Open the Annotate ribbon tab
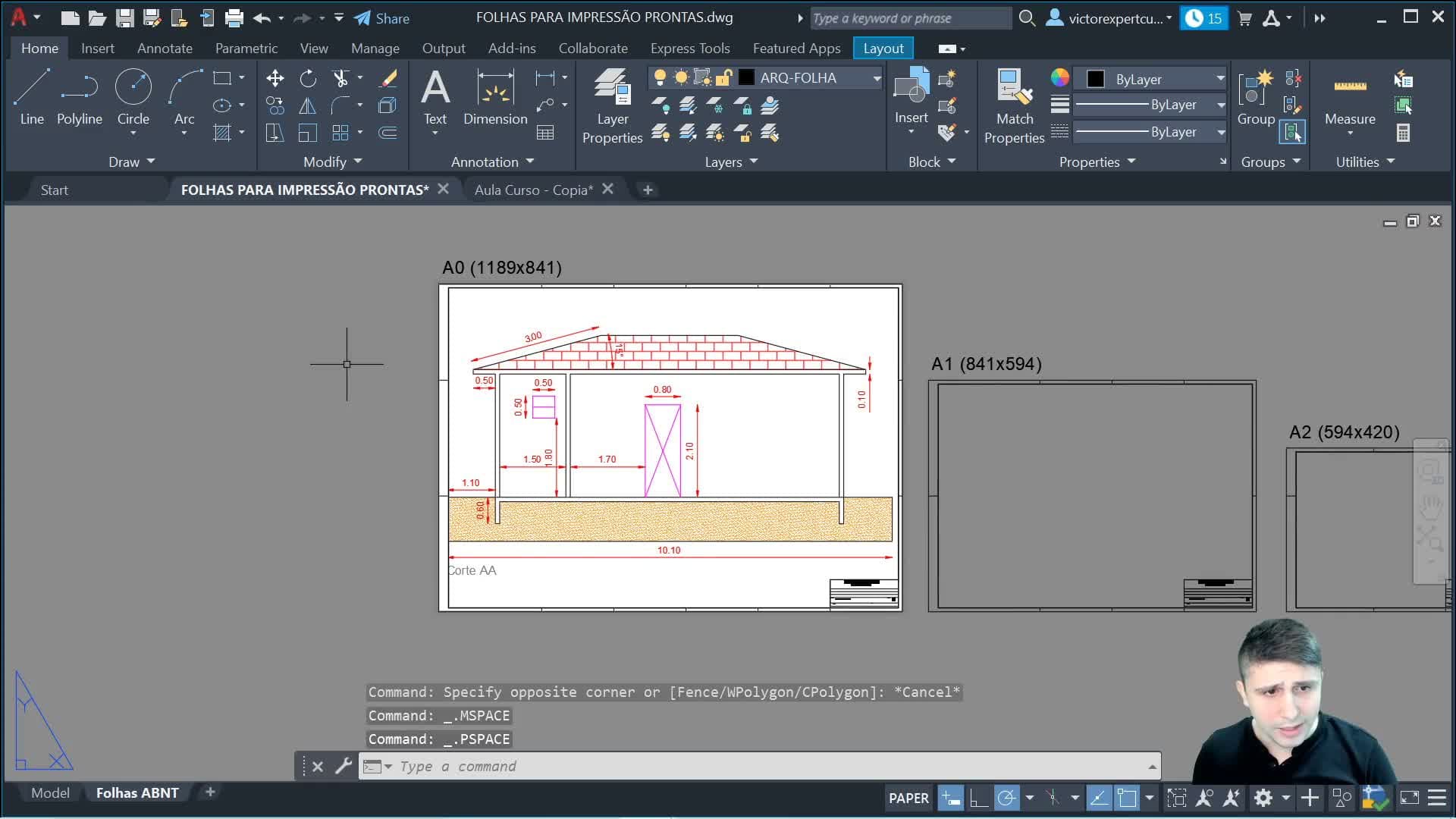1456x819 pixels. point(165,48)
